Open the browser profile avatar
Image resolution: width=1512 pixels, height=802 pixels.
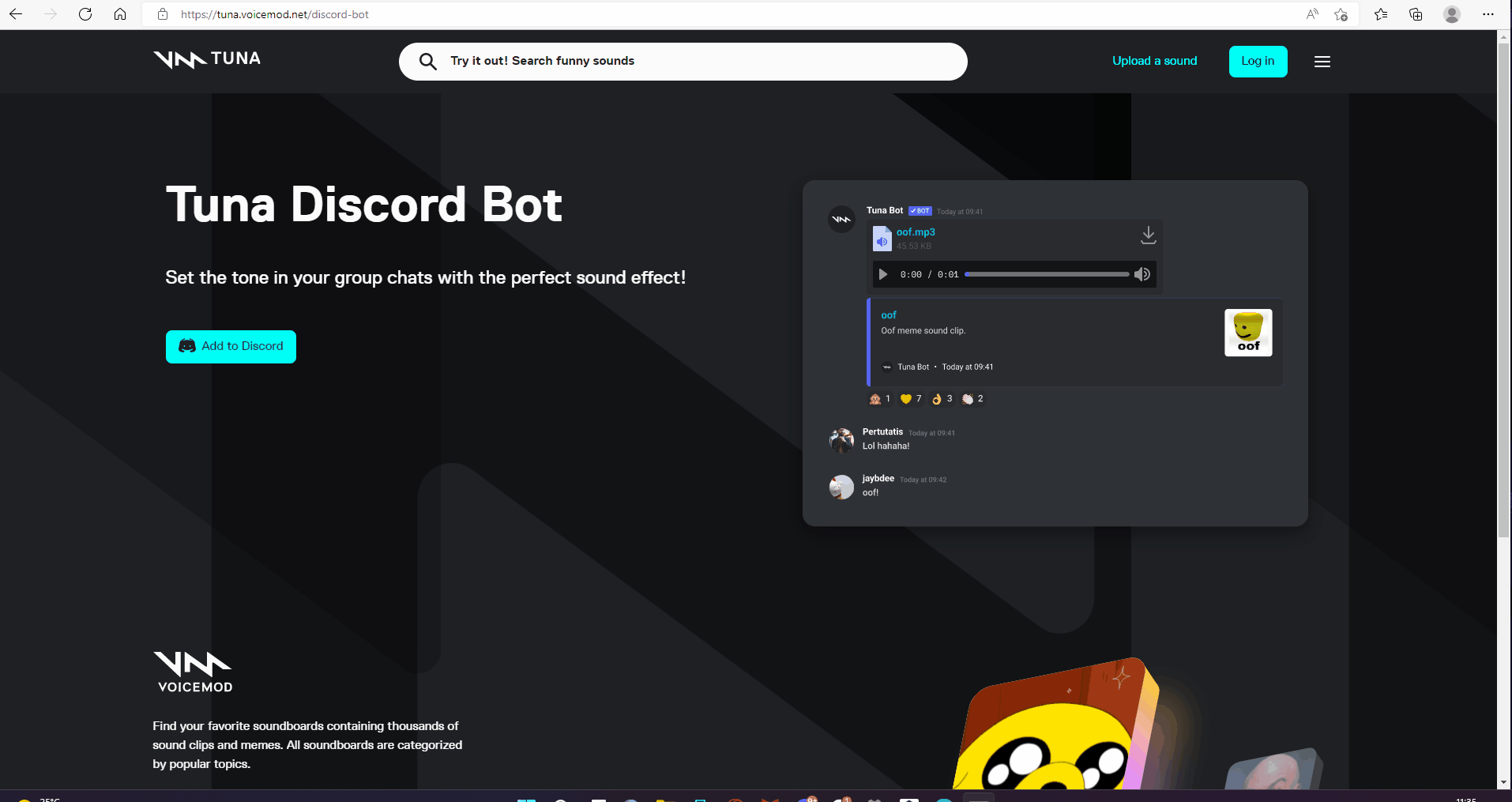[x=1452, y=14]
